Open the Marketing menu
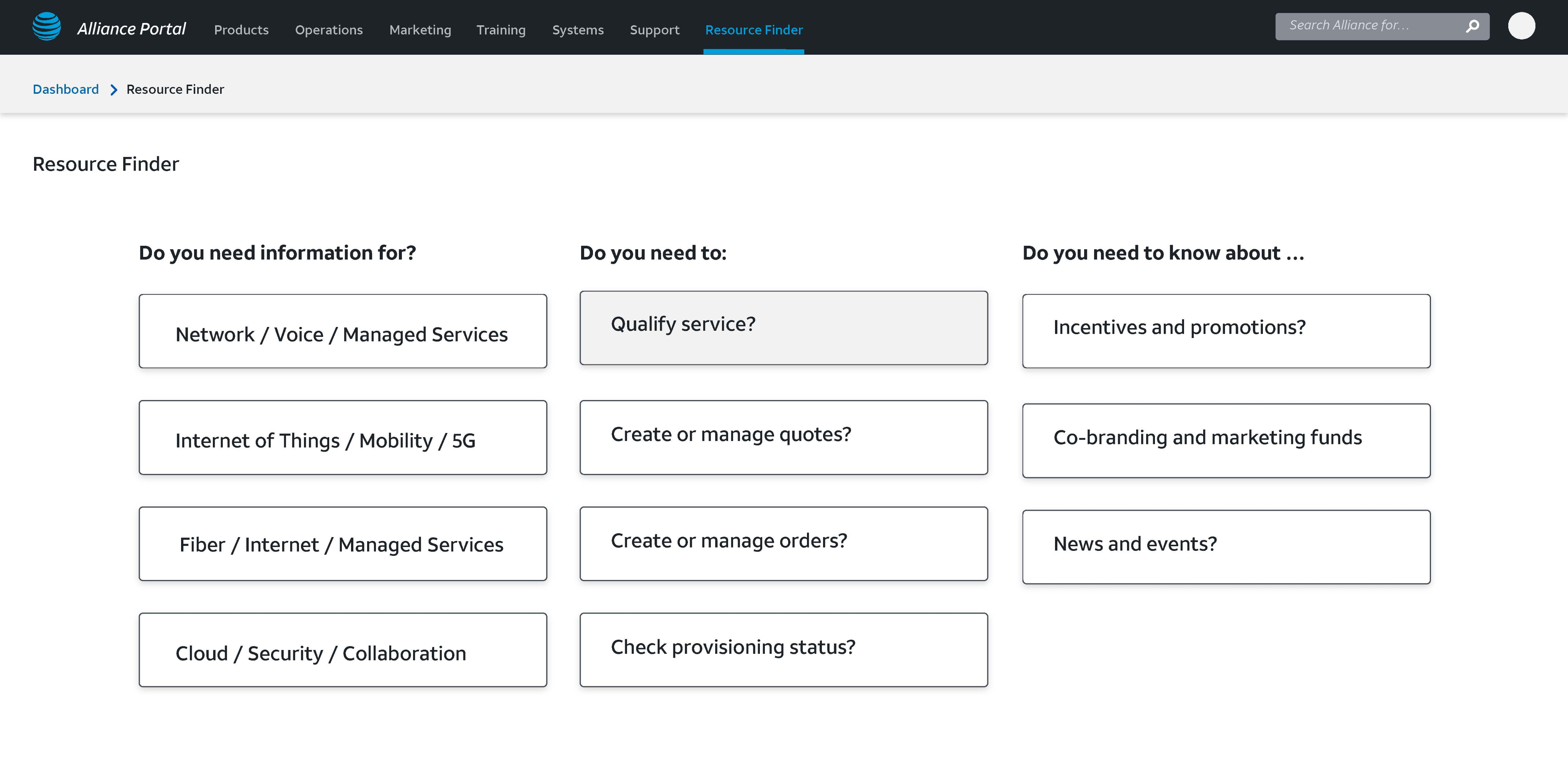1568x784 pixels. (x=420, y=30)
